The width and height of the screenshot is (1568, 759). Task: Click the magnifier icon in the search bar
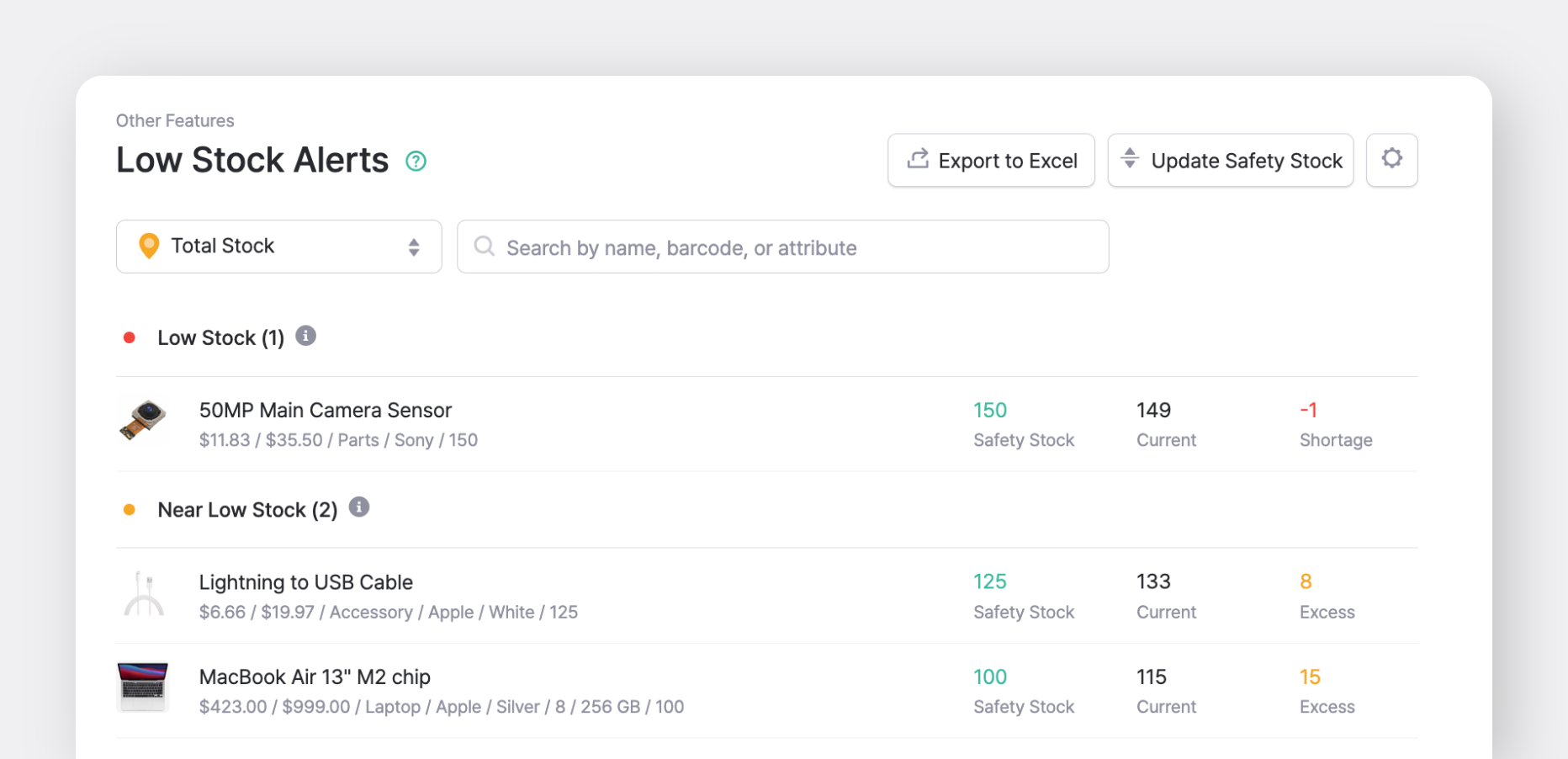pos(484,247)
